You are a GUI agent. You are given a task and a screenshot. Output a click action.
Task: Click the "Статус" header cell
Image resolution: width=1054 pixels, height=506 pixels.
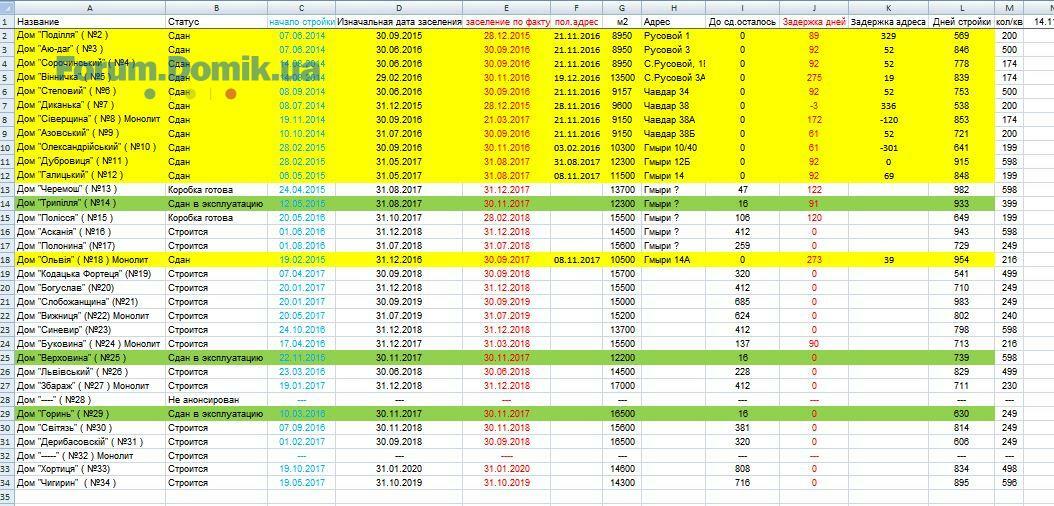point(216,22)
